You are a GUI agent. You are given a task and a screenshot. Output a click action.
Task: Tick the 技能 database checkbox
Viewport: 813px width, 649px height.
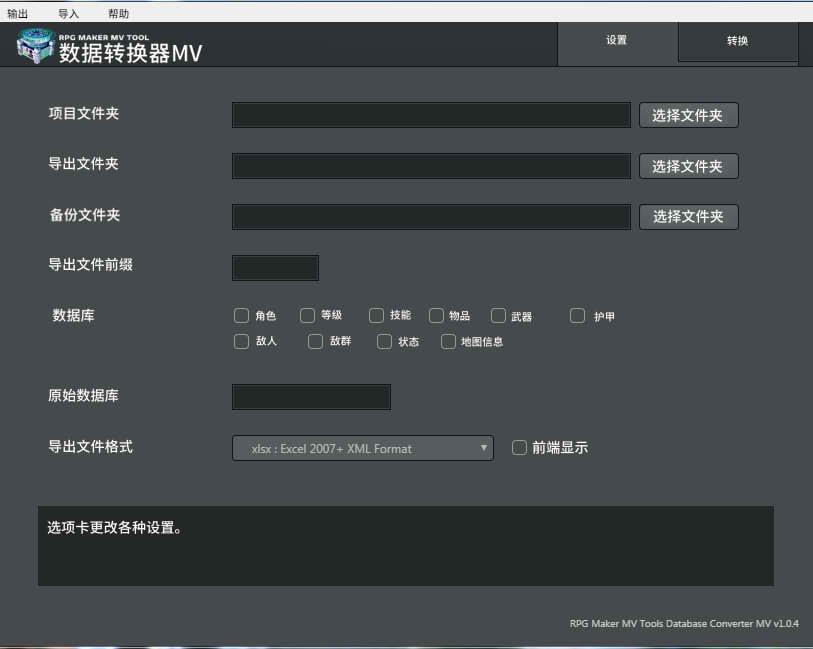tap(376, 315)
